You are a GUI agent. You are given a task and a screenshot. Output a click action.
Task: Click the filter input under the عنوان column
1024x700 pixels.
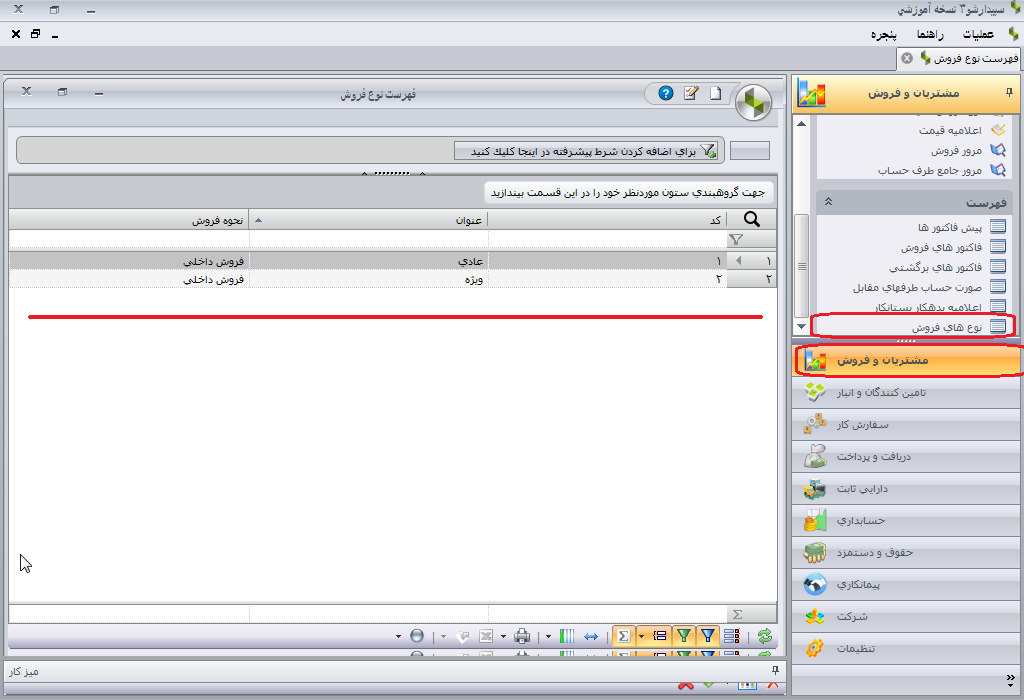[368, 240]
